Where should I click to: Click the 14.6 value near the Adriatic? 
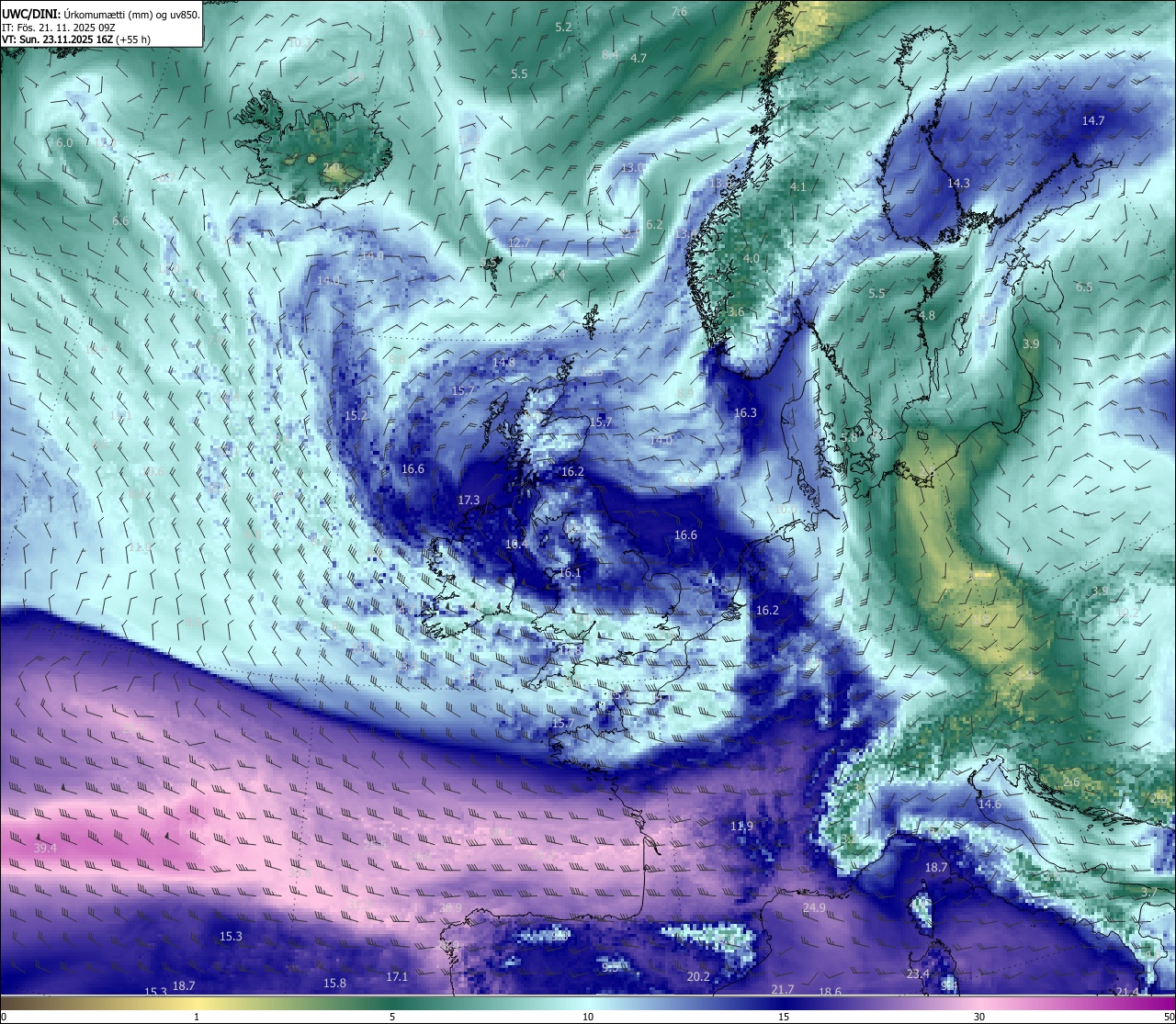coord(989,804)
